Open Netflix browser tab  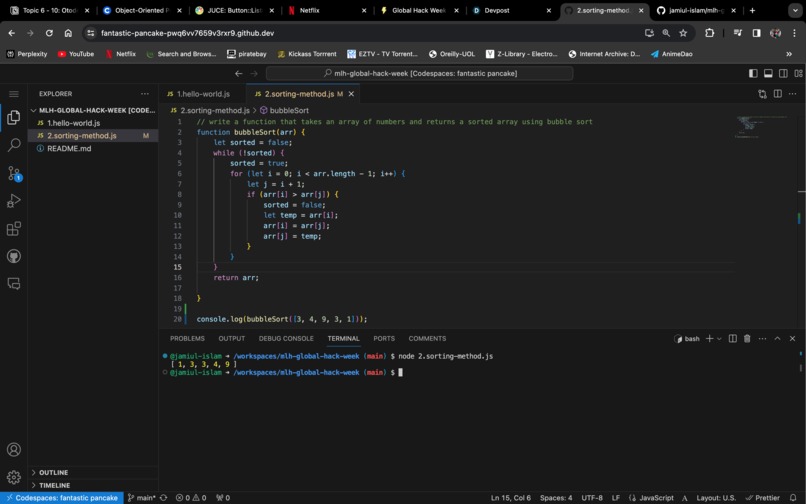(x=327, y=10)
